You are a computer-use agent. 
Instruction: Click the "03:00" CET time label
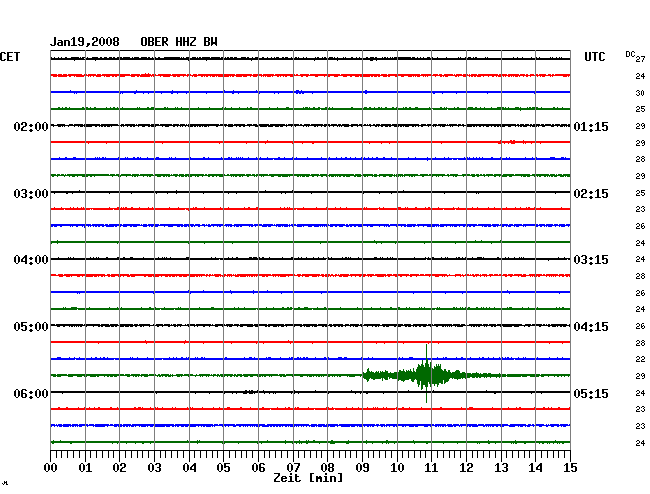[x=31, y=194]
